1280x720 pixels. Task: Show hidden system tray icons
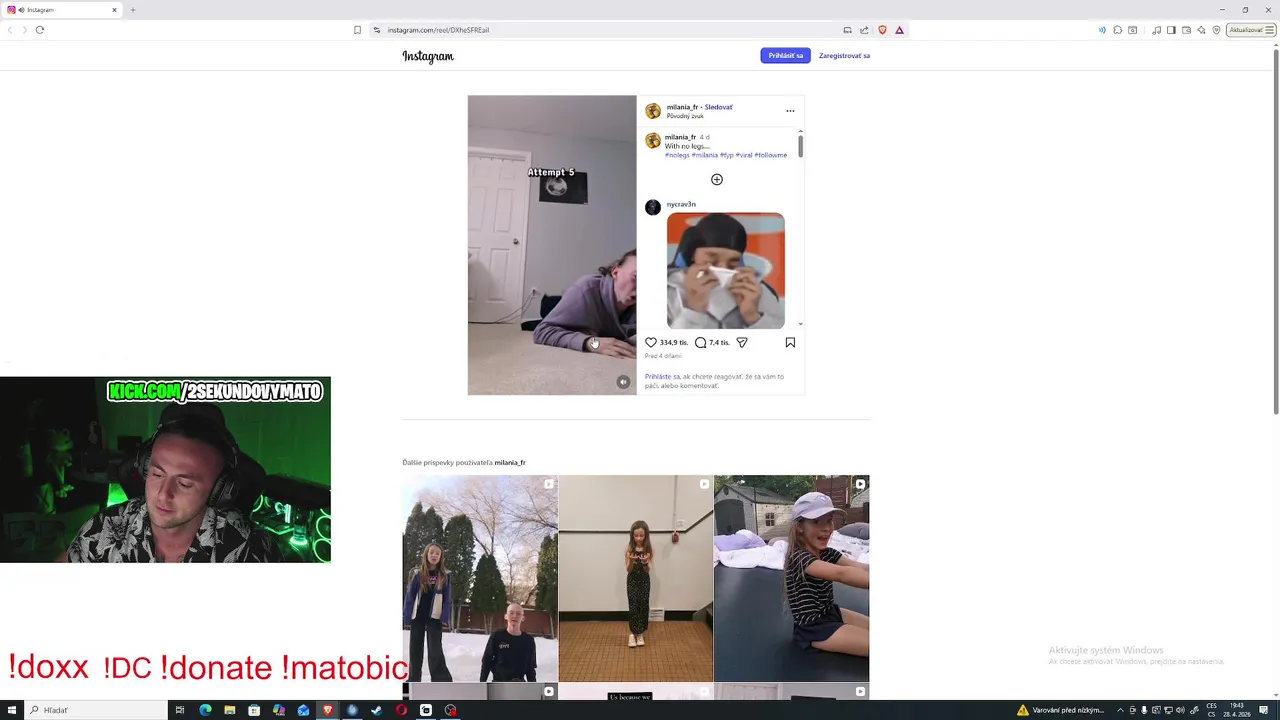(1120, 710)
